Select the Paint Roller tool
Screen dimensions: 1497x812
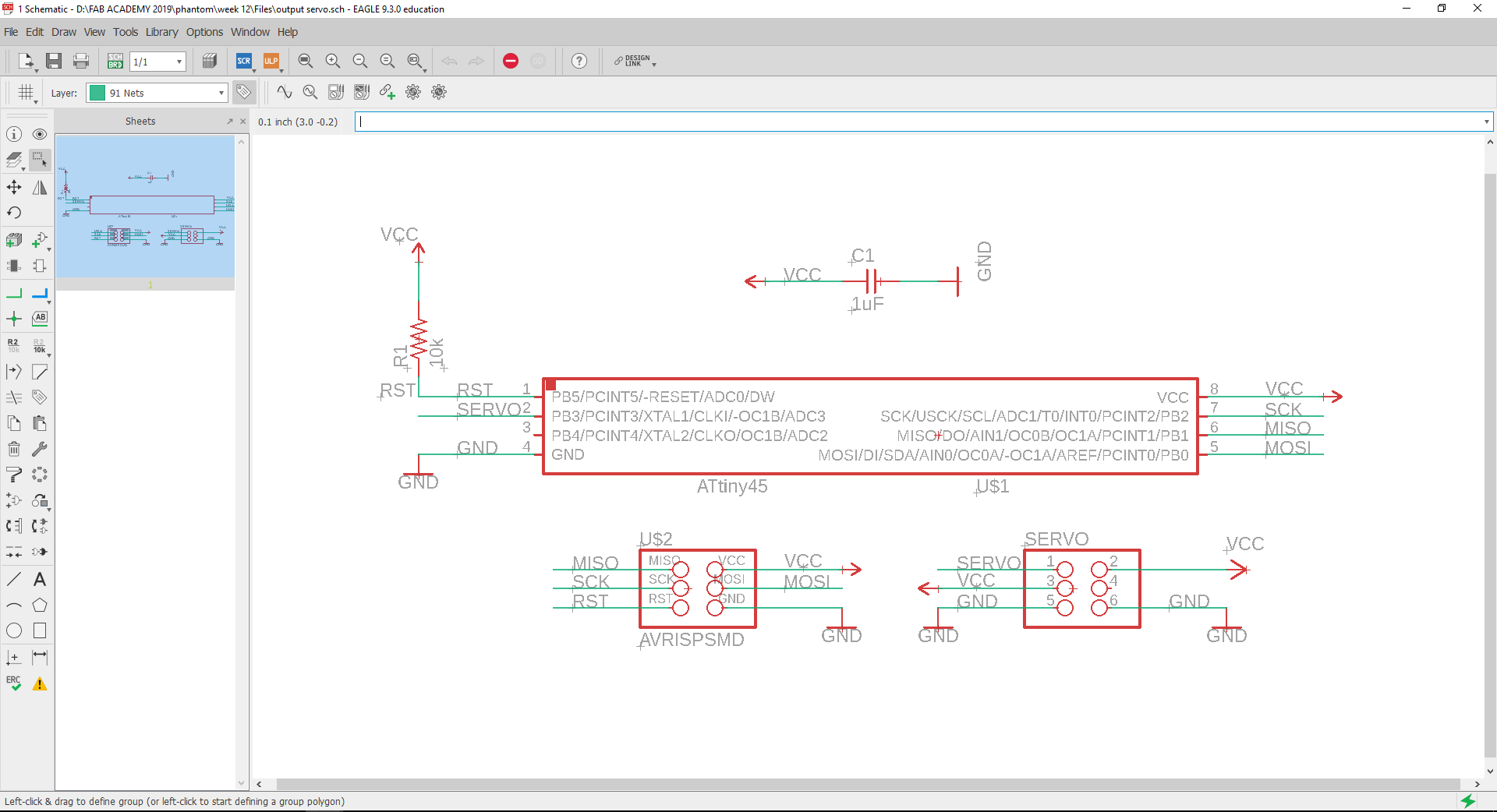[14, 475]
